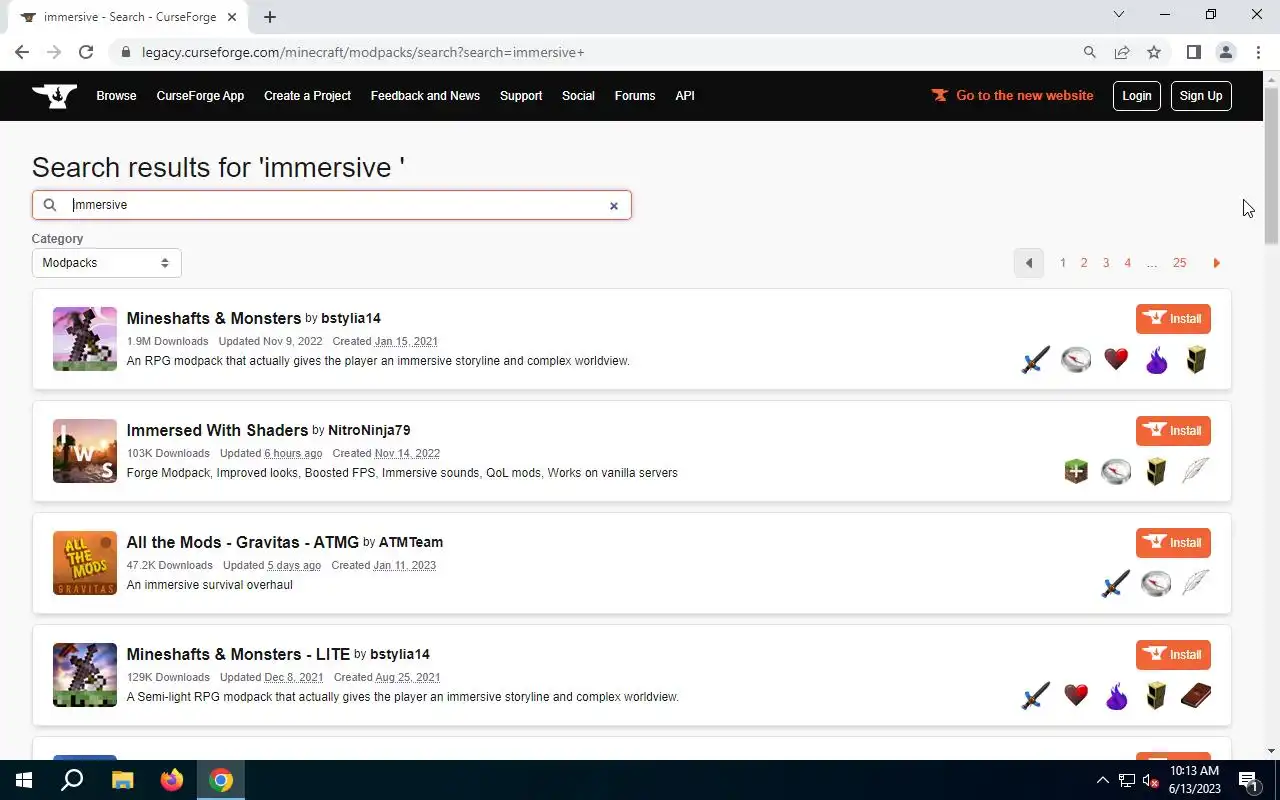
Task: Click the compass icon for All the Mods Gravitas
Action: (1156, 583)
